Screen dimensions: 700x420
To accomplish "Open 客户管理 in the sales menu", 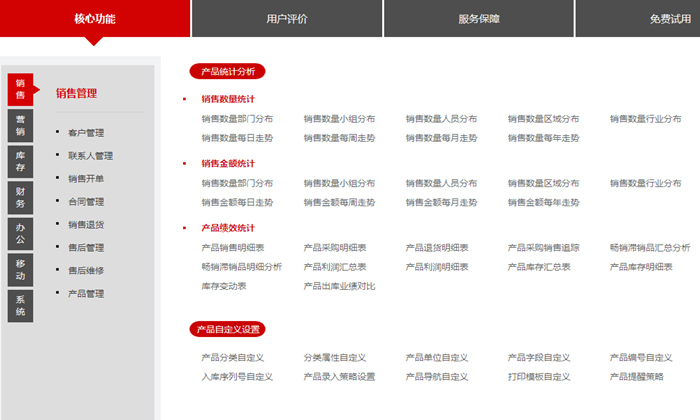I will [x=86, y=133].
